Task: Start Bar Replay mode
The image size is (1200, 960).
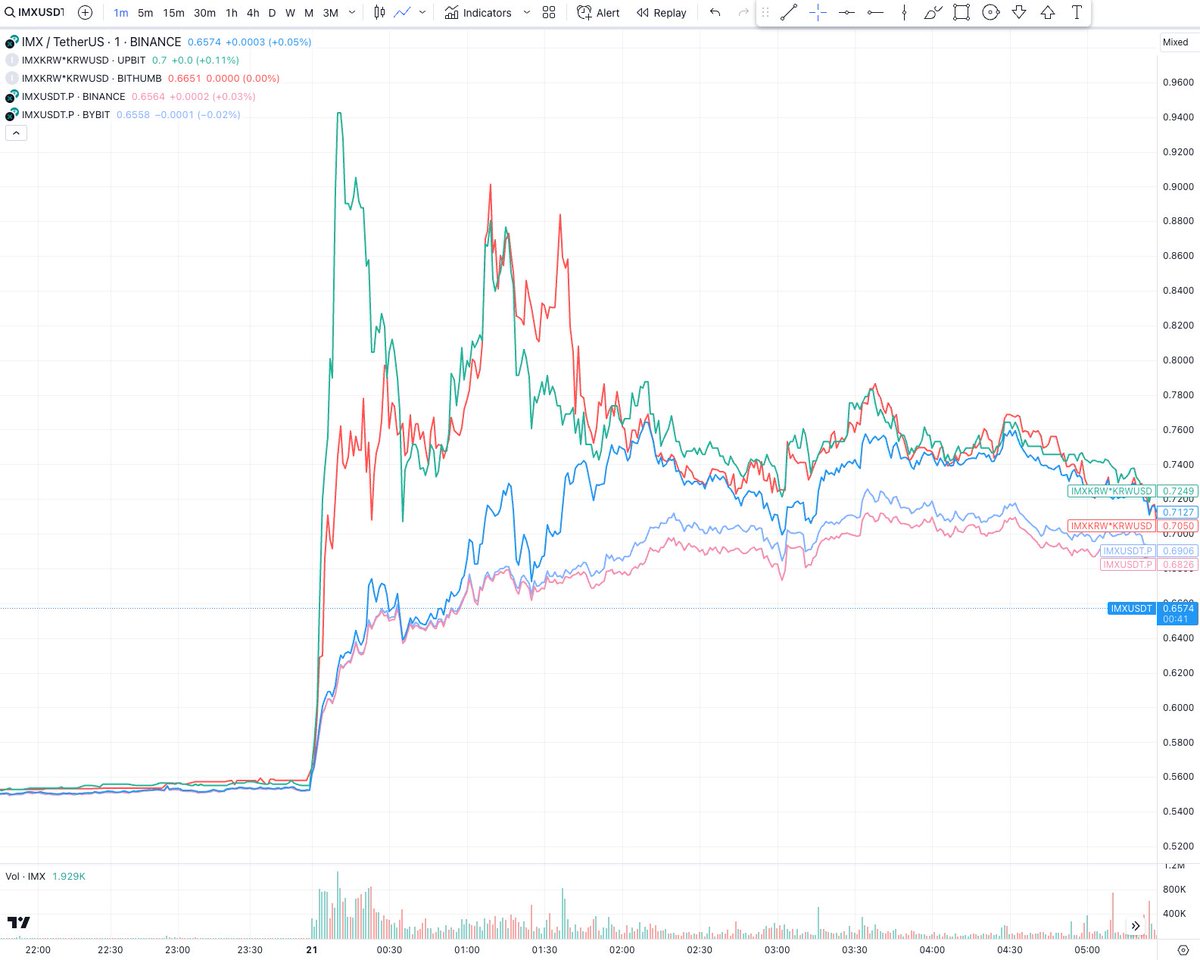Action: tap(660, 13)
